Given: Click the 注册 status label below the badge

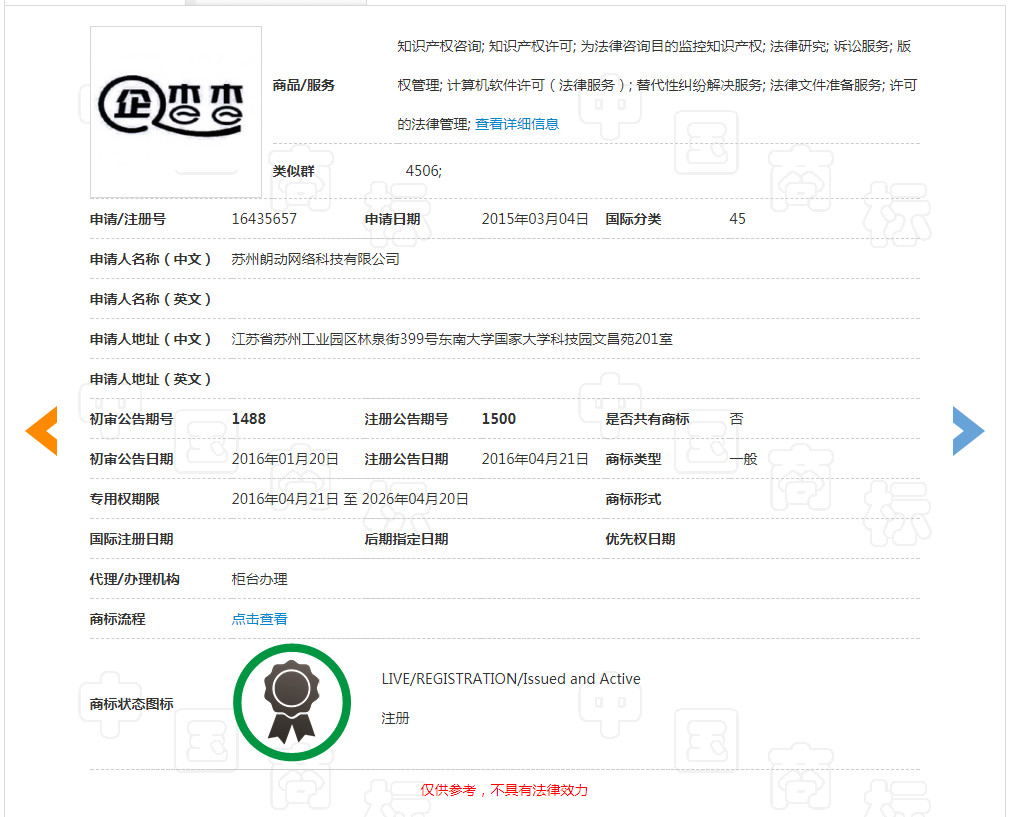Looking at the screenshot, I should (396, 718).
